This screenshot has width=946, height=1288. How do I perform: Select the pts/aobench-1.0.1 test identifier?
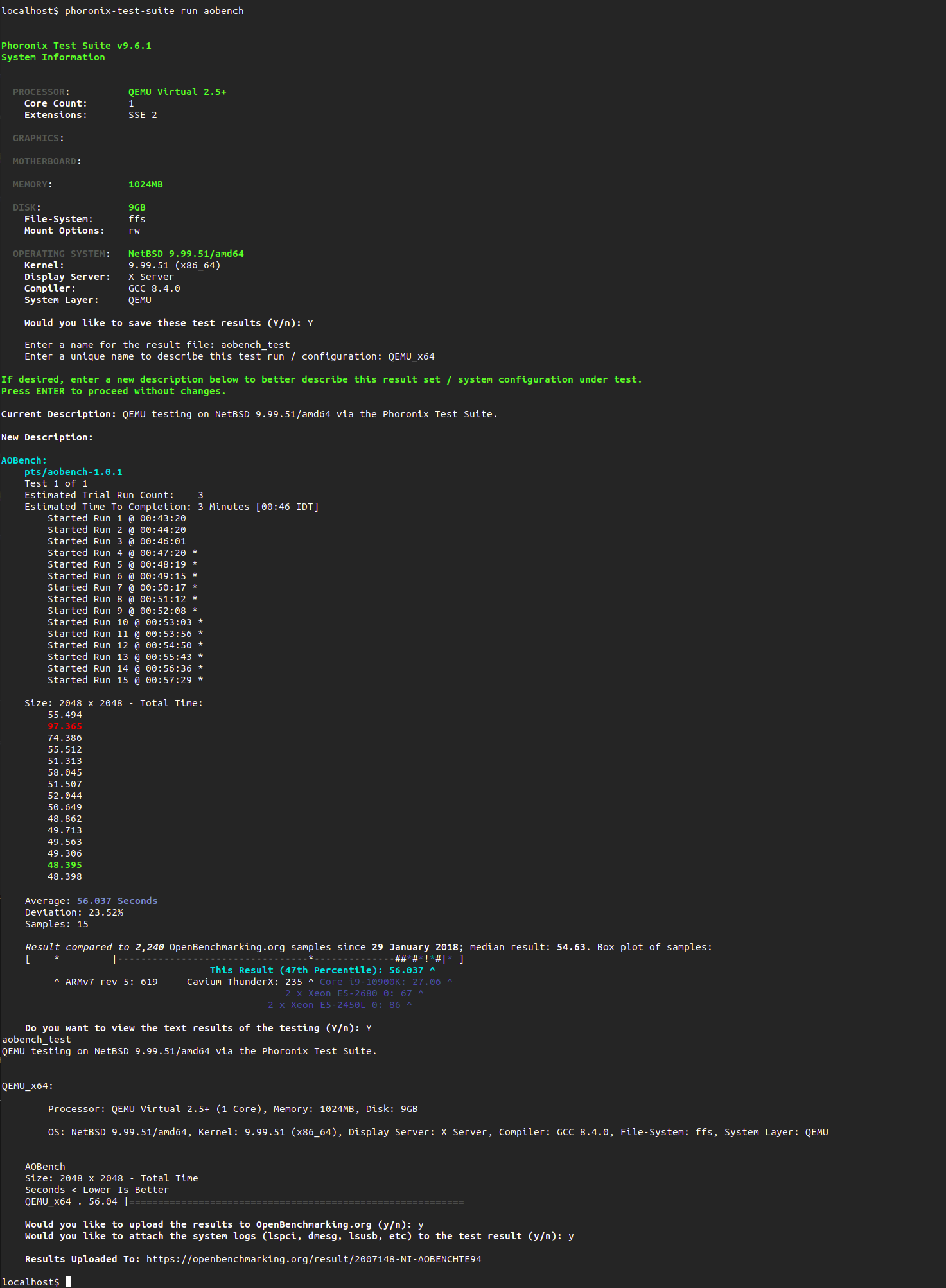[73, 472]
